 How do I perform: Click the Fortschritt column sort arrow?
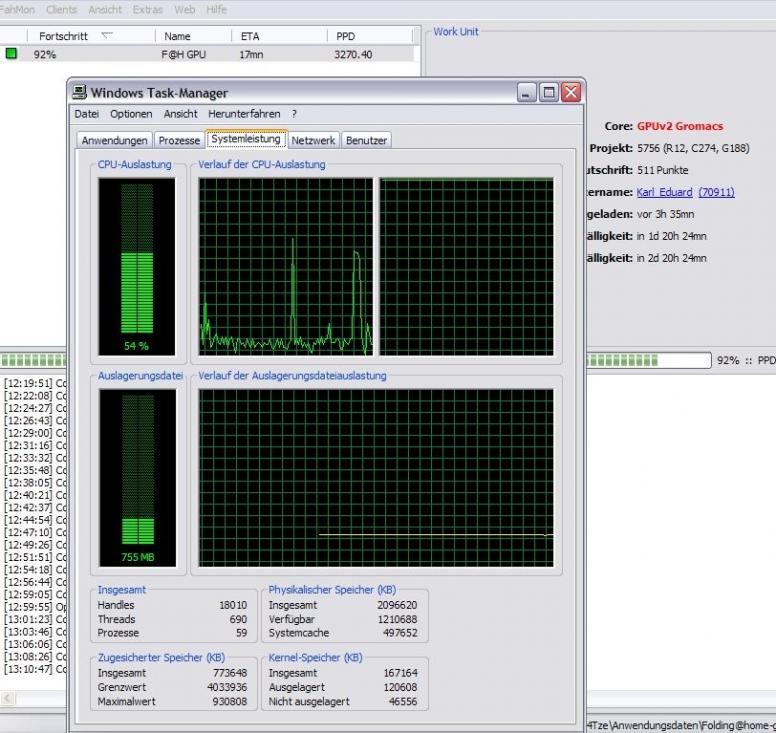click(107, 35)
